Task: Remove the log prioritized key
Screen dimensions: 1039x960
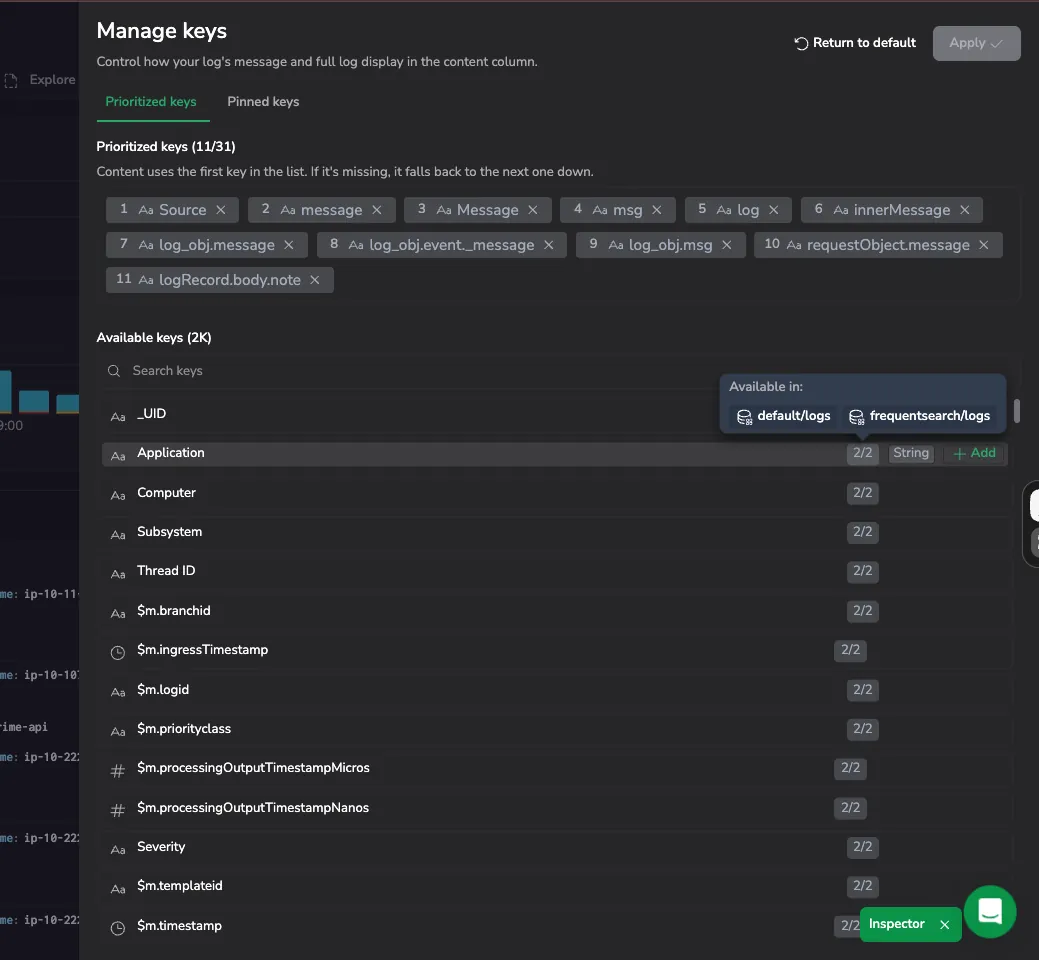Action: click(773, 210)
